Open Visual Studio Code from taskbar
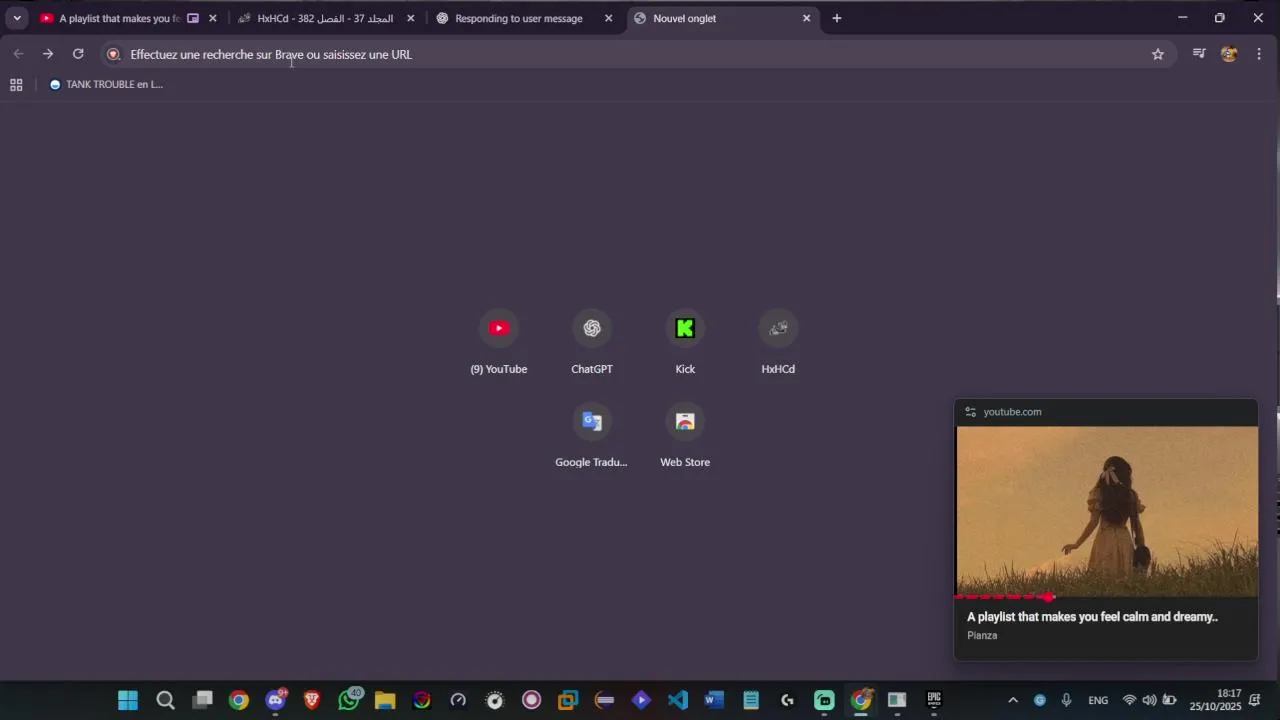Screen dimensions: 1280x720 [x=678, y=700]
